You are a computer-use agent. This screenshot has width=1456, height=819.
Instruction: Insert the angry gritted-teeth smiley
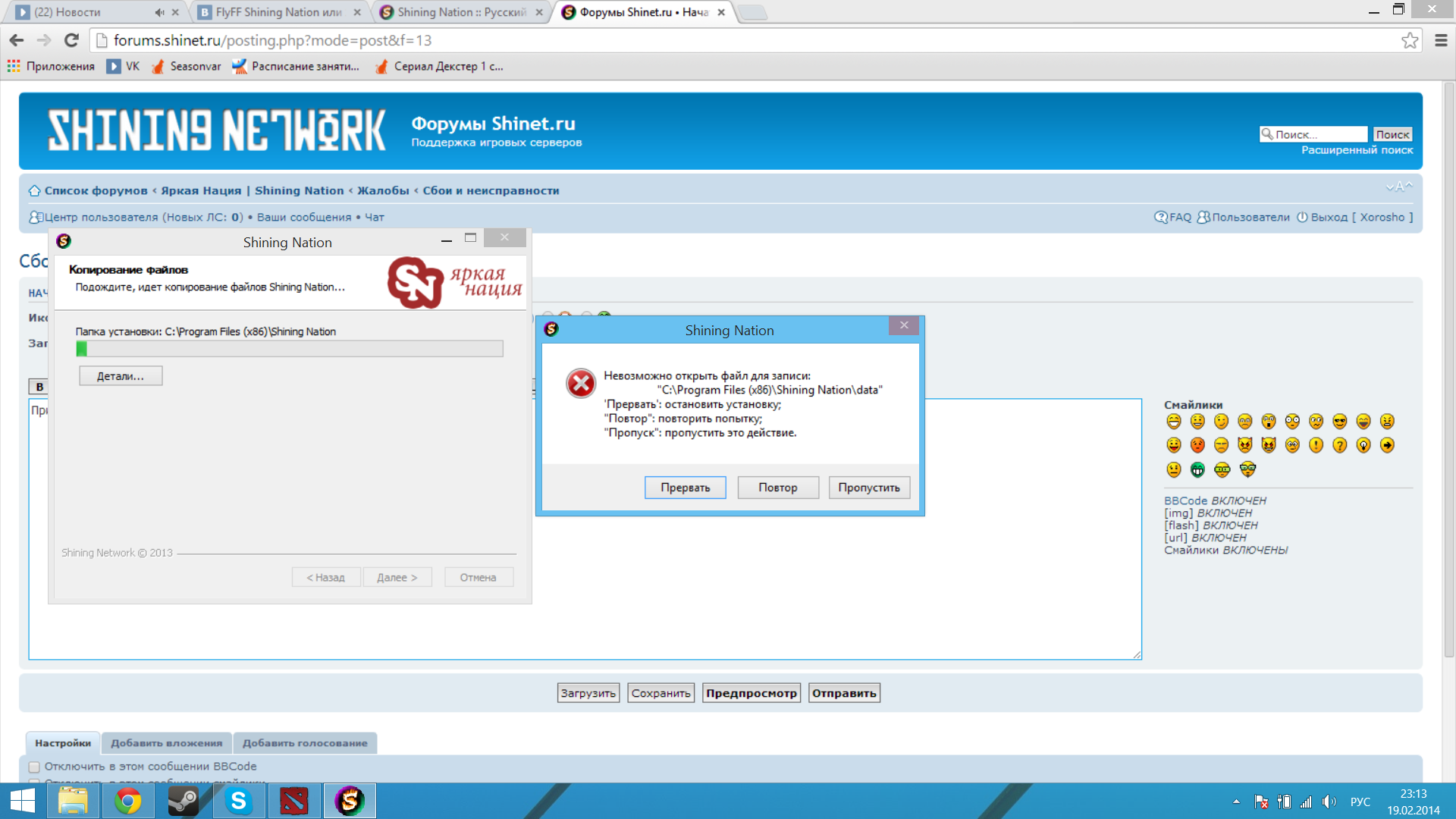(1387, 422)
